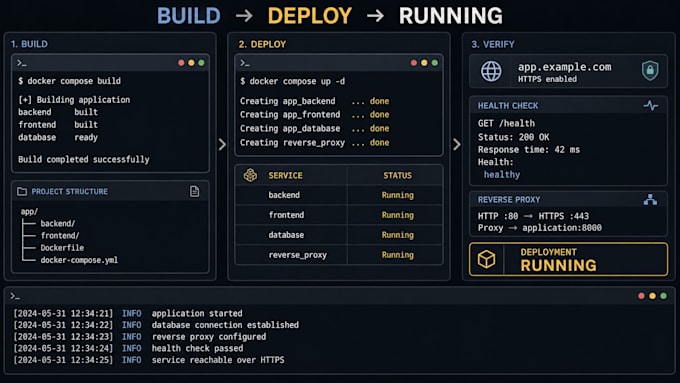Click the Project Structure document icon

click(x=195, y=191)
